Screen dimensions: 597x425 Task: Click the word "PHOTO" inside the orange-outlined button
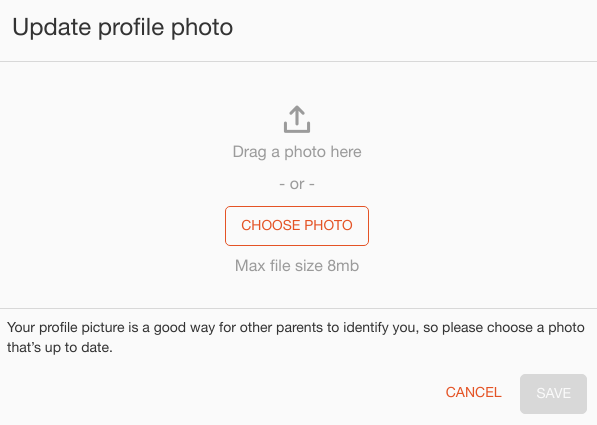[328, 225]
